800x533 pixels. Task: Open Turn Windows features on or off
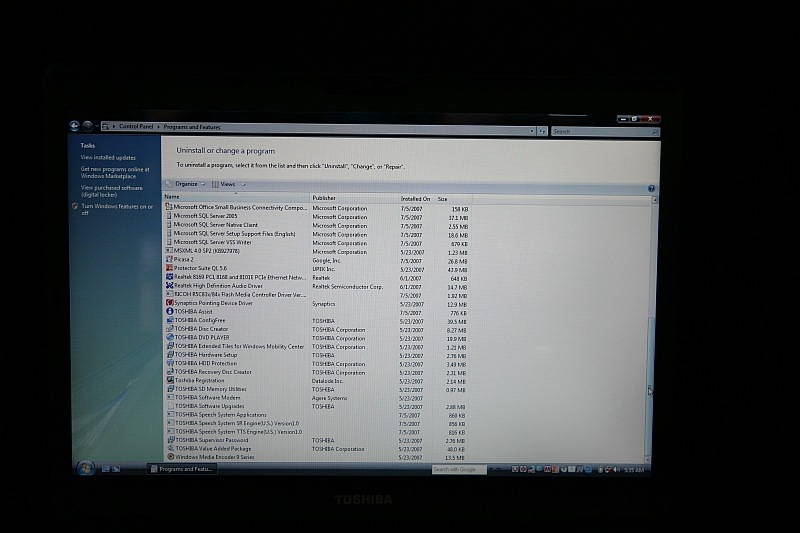pyautogui.click(x=117, y=210)
